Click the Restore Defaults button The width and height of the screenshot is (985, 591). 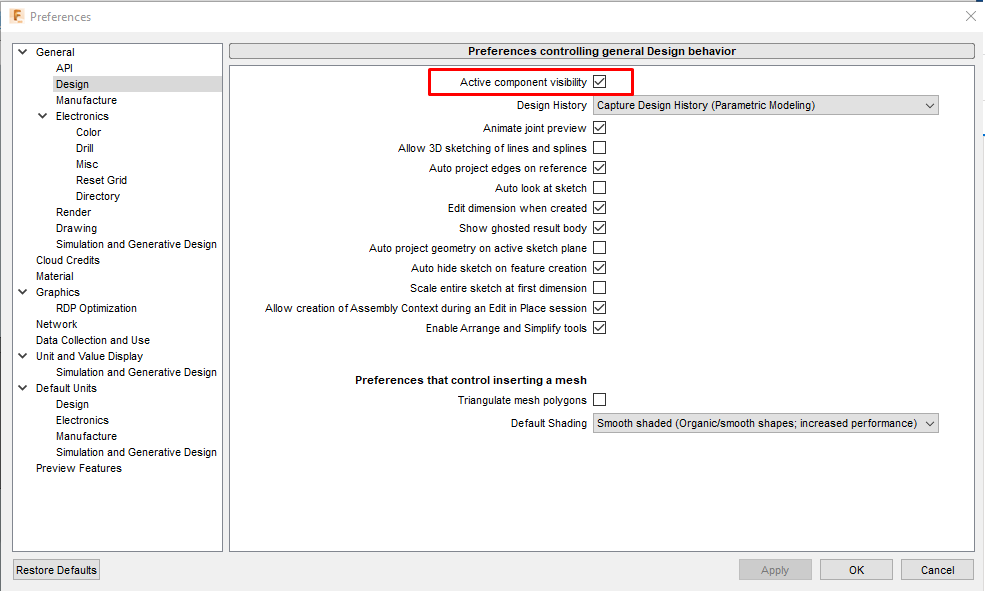[x=55, y=569]
